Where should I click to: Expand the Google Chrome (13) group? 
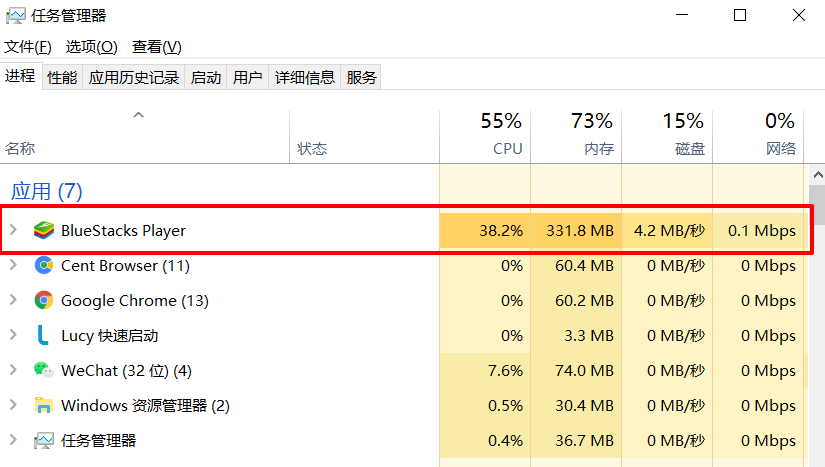13,301
